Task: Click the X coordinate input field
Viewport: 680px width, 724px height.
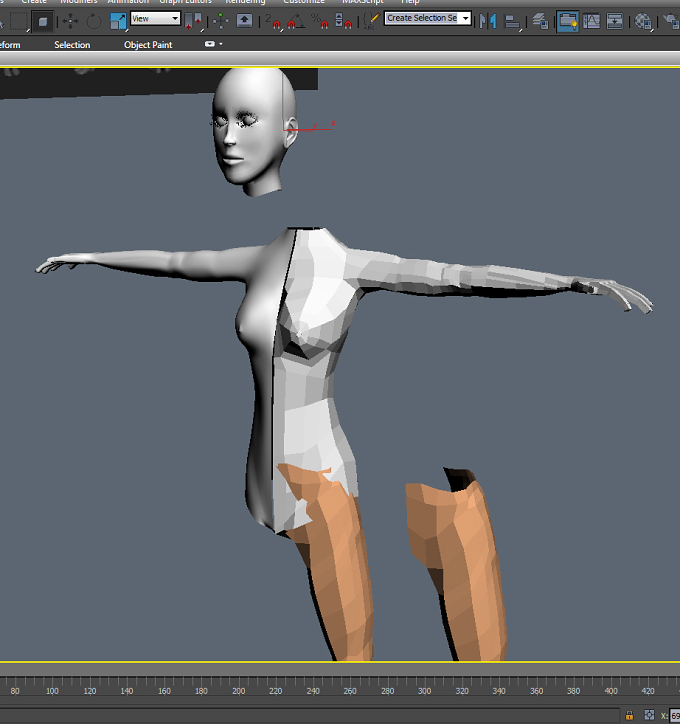Action: tap(675, 716)
